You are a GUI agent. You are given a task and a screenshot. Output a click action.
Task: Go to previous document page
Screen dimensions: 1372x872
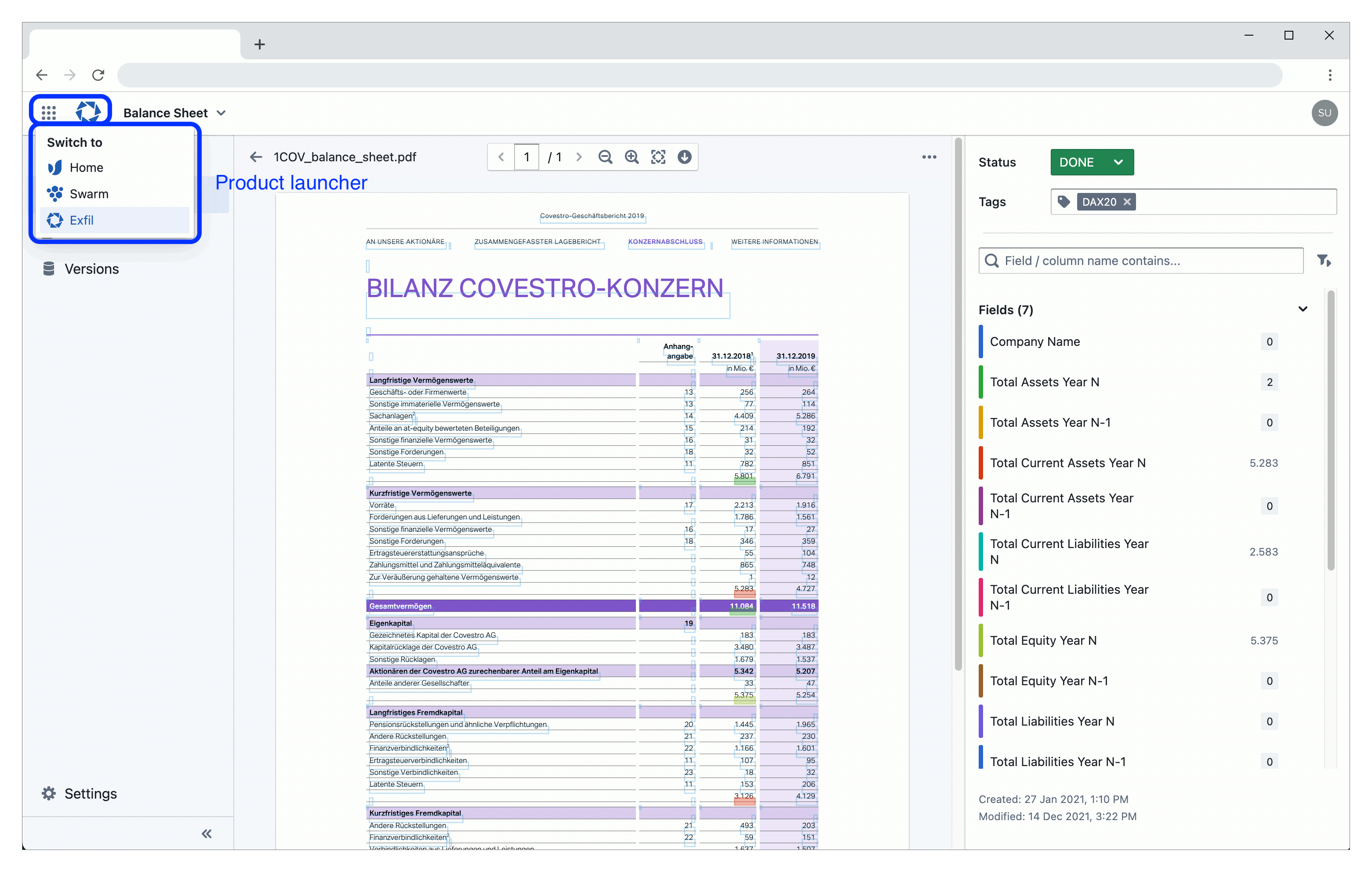click(x=501, y=157)
